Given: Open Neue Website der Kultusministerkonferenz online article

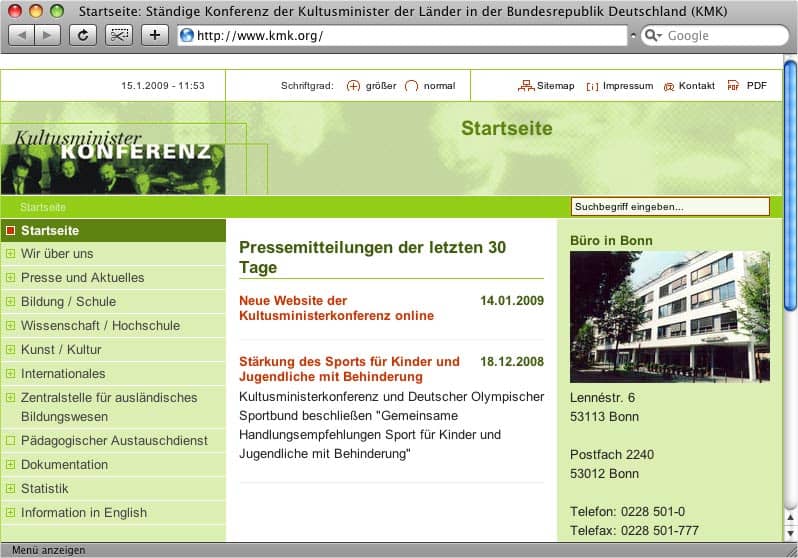Looking at the screenshot, I should click(336, 308).
